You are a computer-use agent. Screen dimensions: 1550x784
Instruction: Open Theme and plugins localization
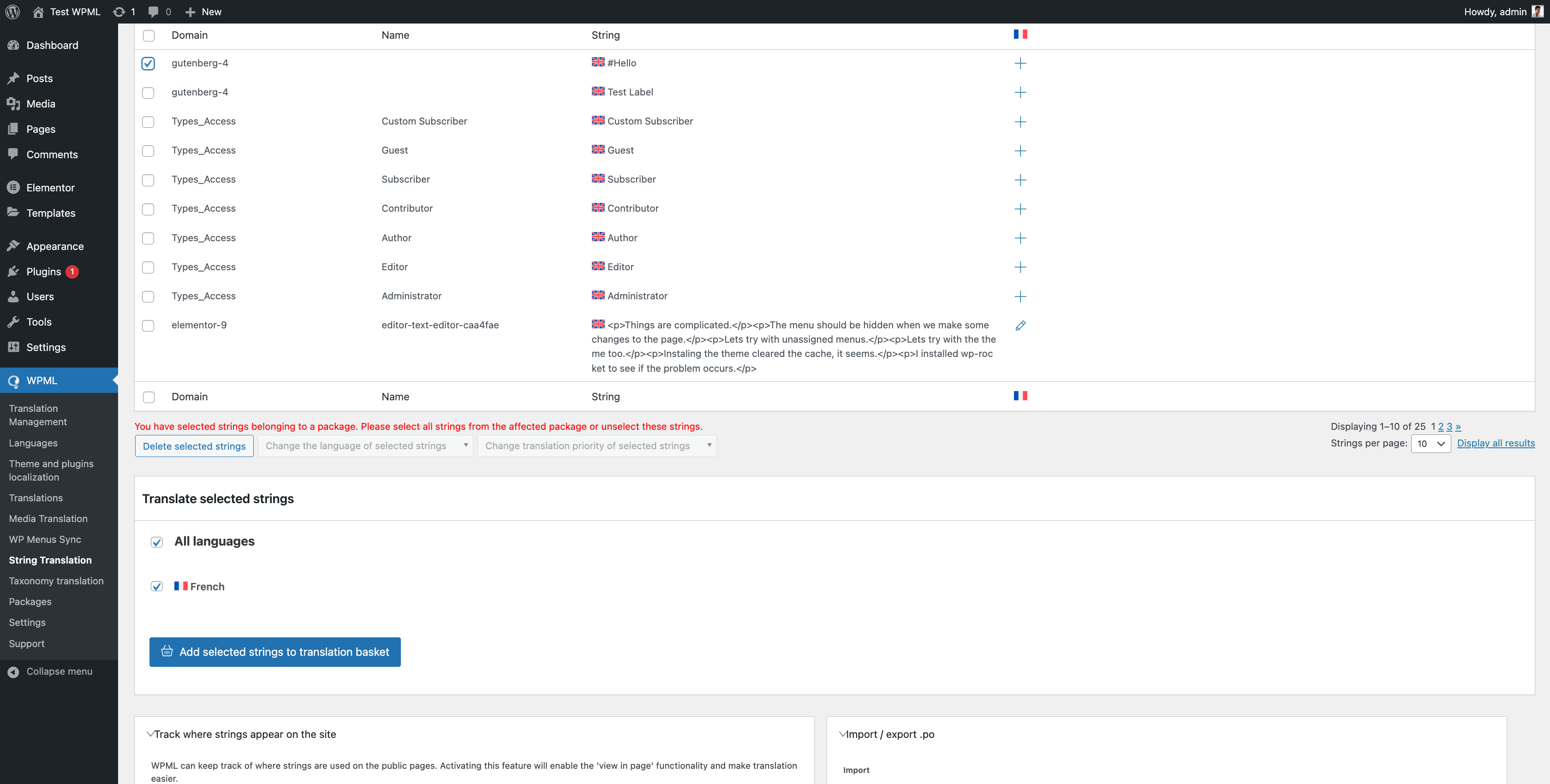coord(51,470)
